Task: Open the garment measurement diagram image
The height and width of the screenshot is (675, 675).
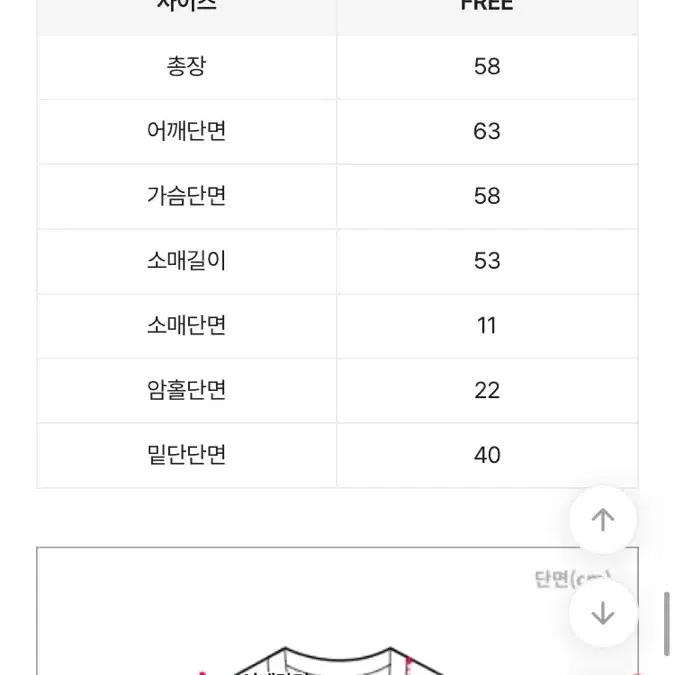Action: 337,611
